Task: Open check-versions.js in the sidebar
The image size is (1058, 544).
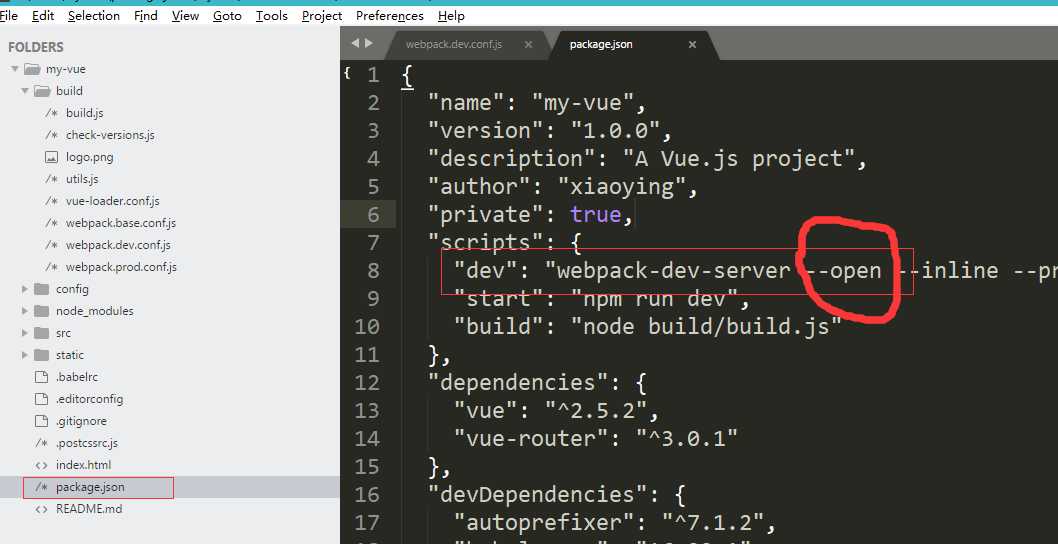Action: (x=110, y=135)
